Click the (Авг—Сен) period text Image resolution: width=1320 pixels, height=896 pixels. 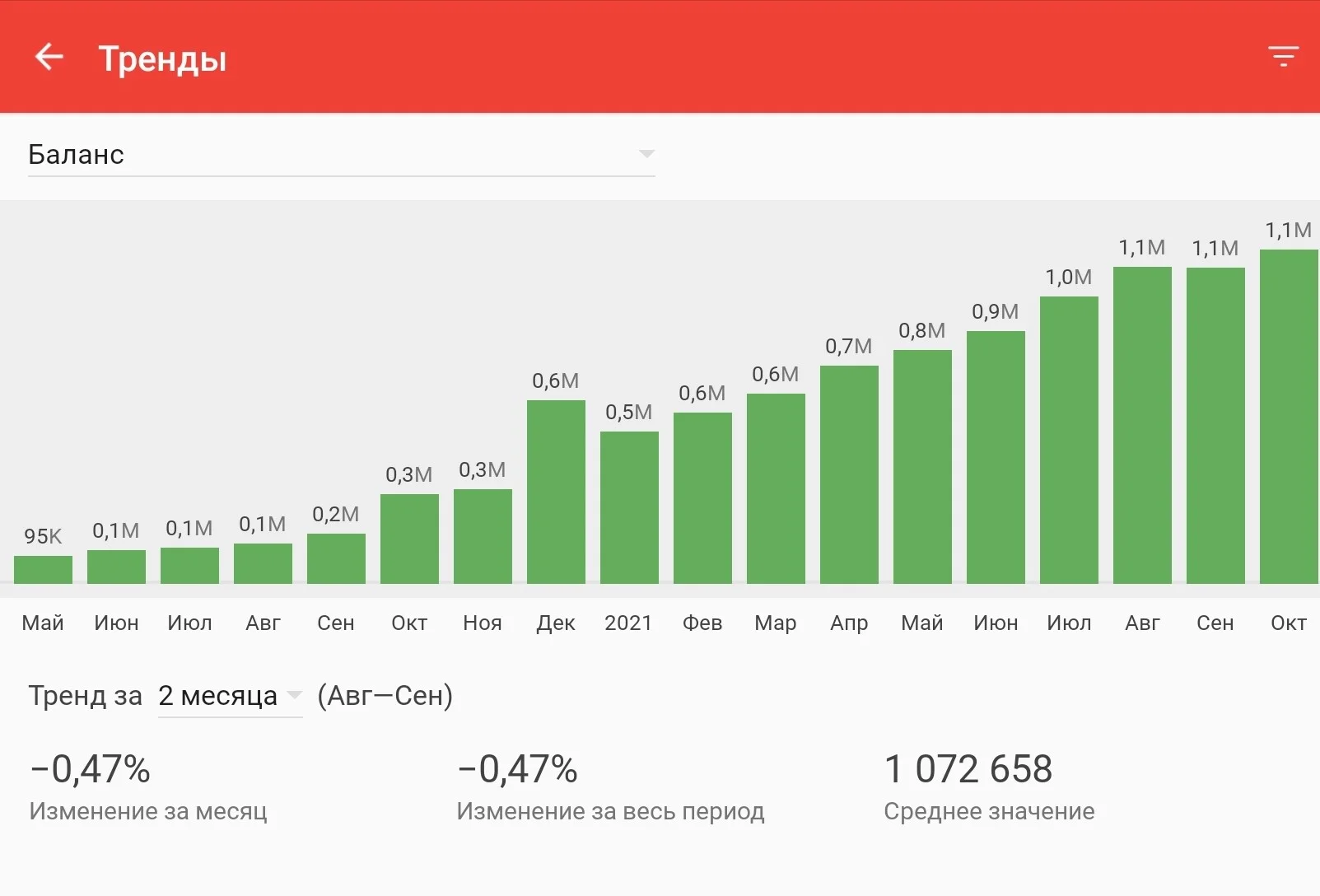[385, 696]
